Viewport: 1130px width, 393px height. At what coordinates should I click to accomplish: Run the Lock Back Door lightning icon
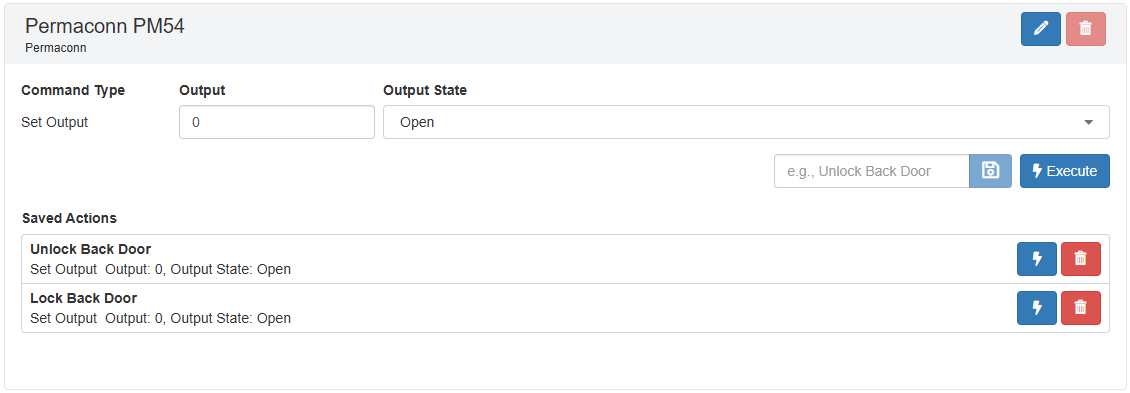click(x=1037, y=308)
